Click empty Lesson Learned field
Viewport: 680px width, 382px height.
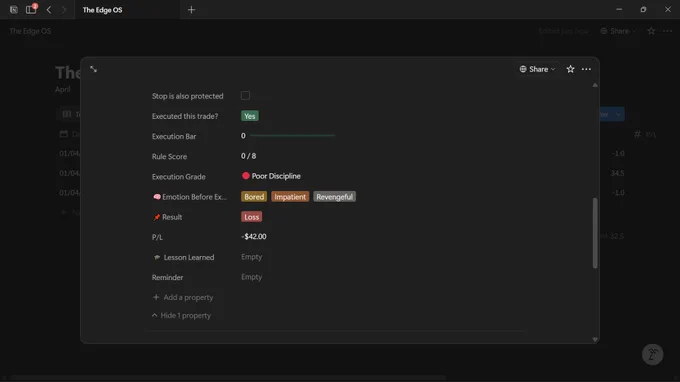point(252,257)
